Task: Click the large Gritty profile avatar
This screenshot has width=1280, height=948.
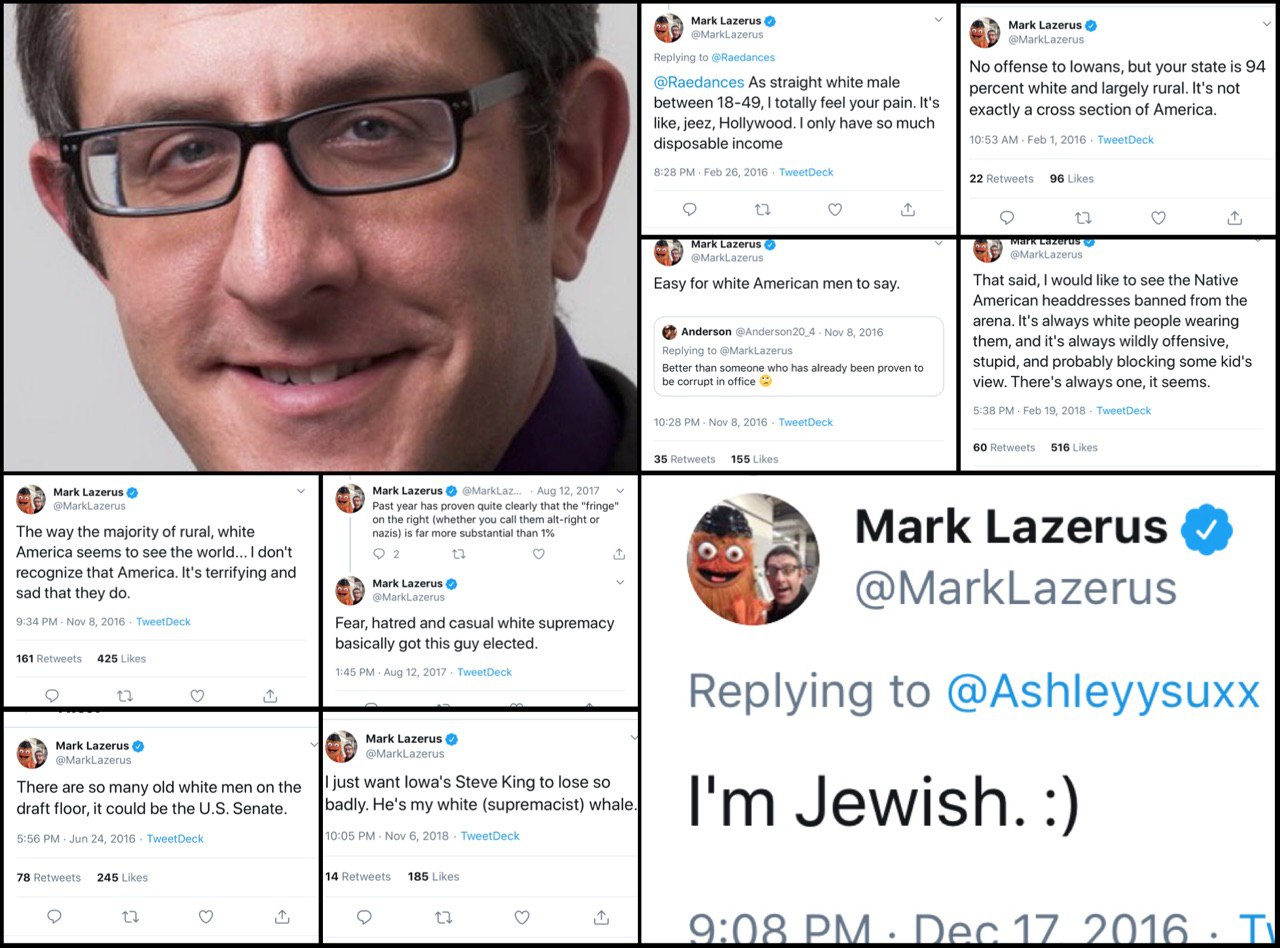Action: (753, 559)
